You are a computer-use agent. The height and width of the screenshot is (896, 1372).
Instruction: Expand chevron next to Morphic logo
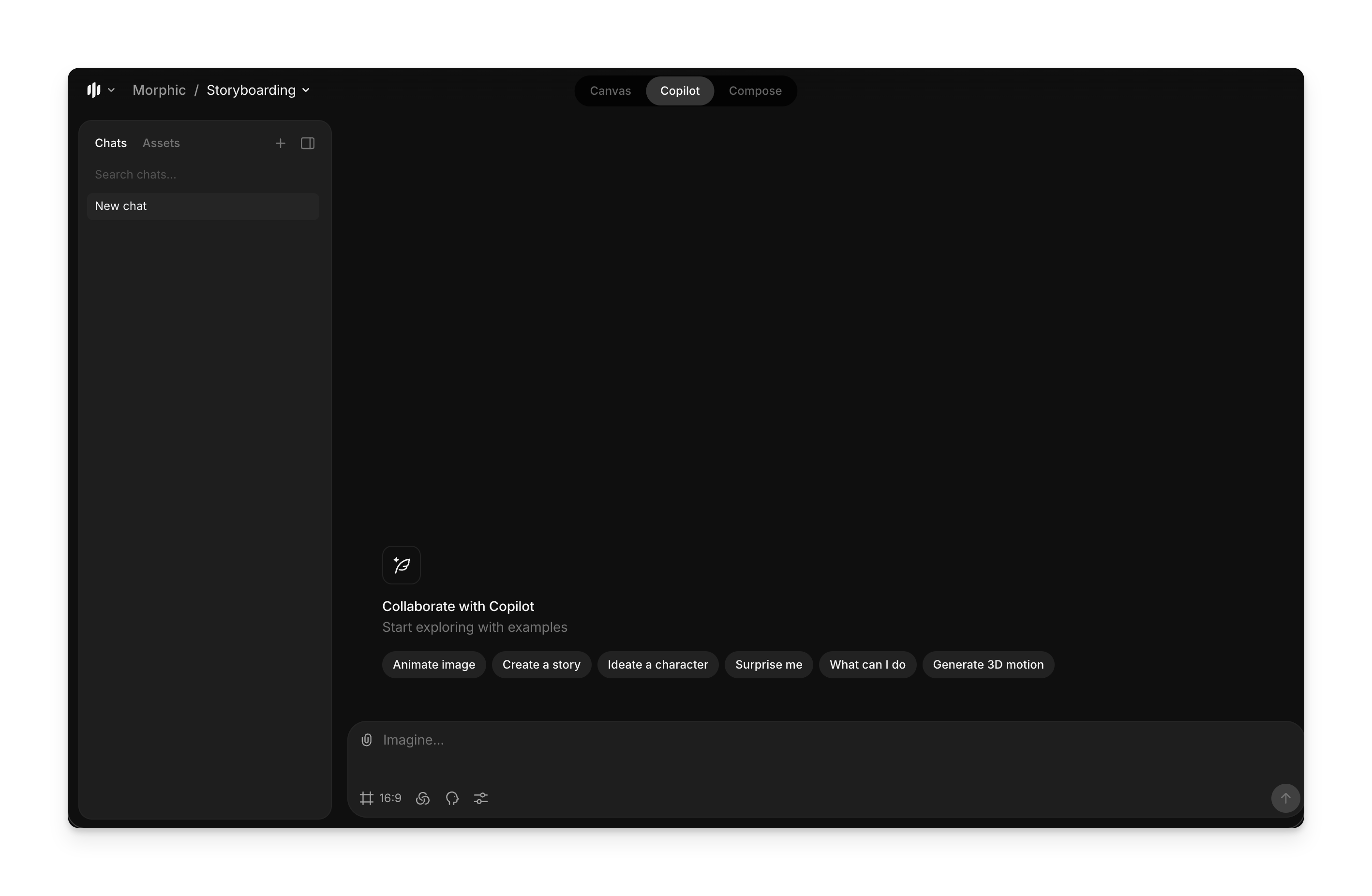(111, 90)
